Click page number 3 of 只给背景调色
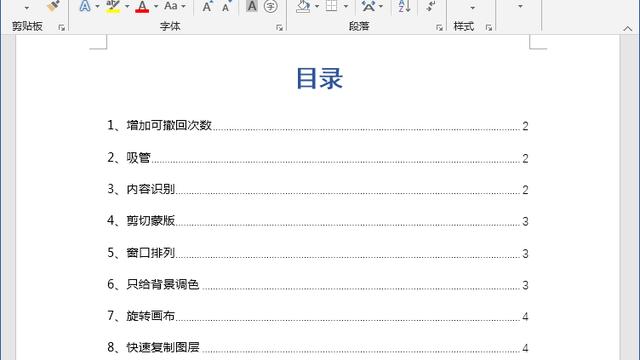Image resolution: width=640 pixels, height=360 pixels. tap(525, 285)
